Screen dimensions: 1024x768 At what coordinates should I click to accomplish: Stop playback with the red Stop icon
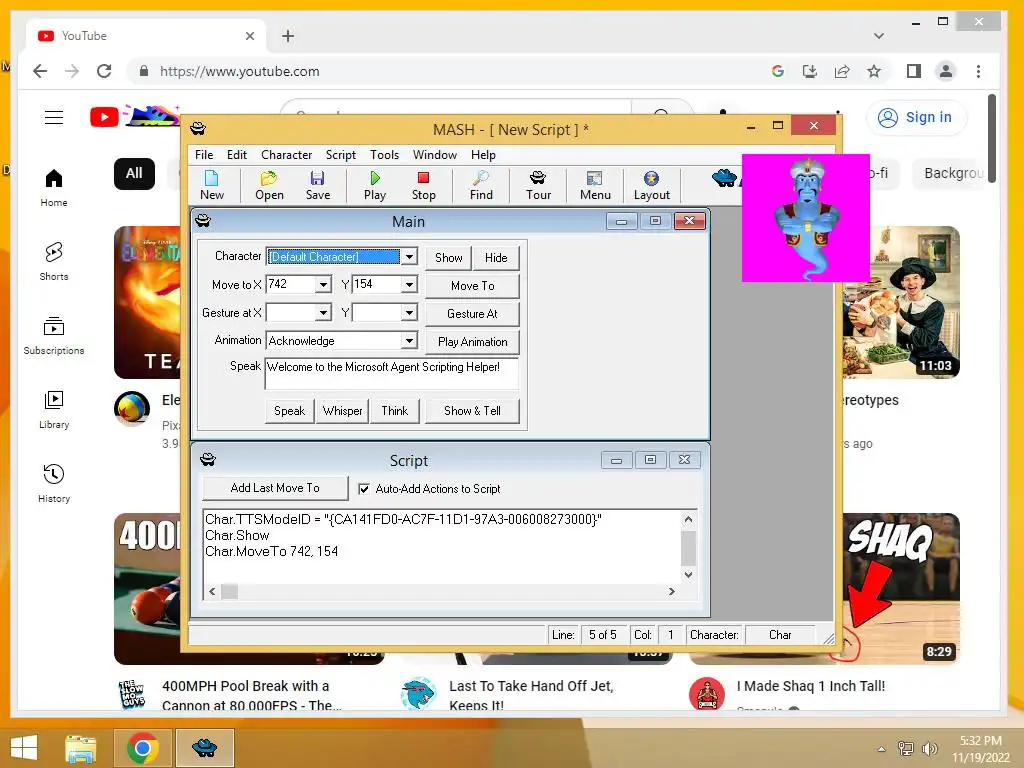tap(423, 185)
